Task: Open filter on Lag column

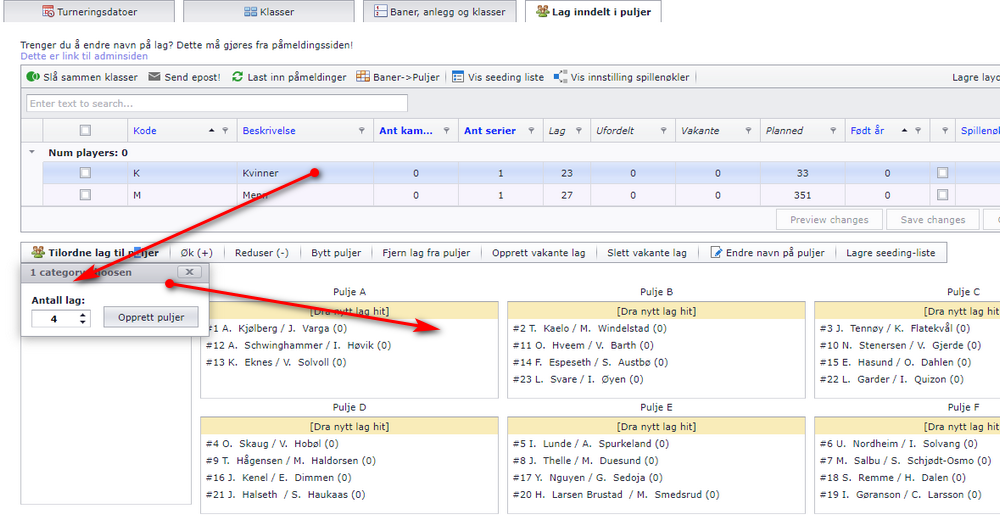Action: point(578,131)
